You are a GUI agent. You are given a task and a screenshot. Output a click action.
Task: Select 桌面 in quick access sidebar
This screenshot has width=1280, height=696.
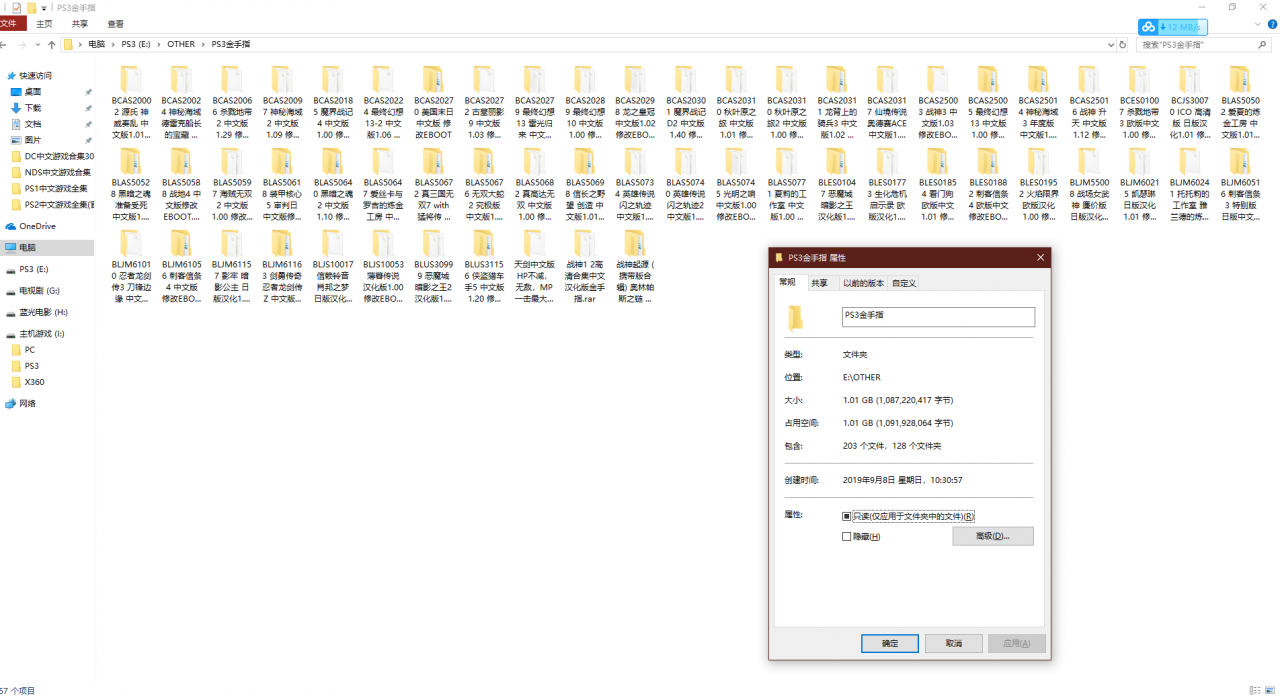[33, 91]
